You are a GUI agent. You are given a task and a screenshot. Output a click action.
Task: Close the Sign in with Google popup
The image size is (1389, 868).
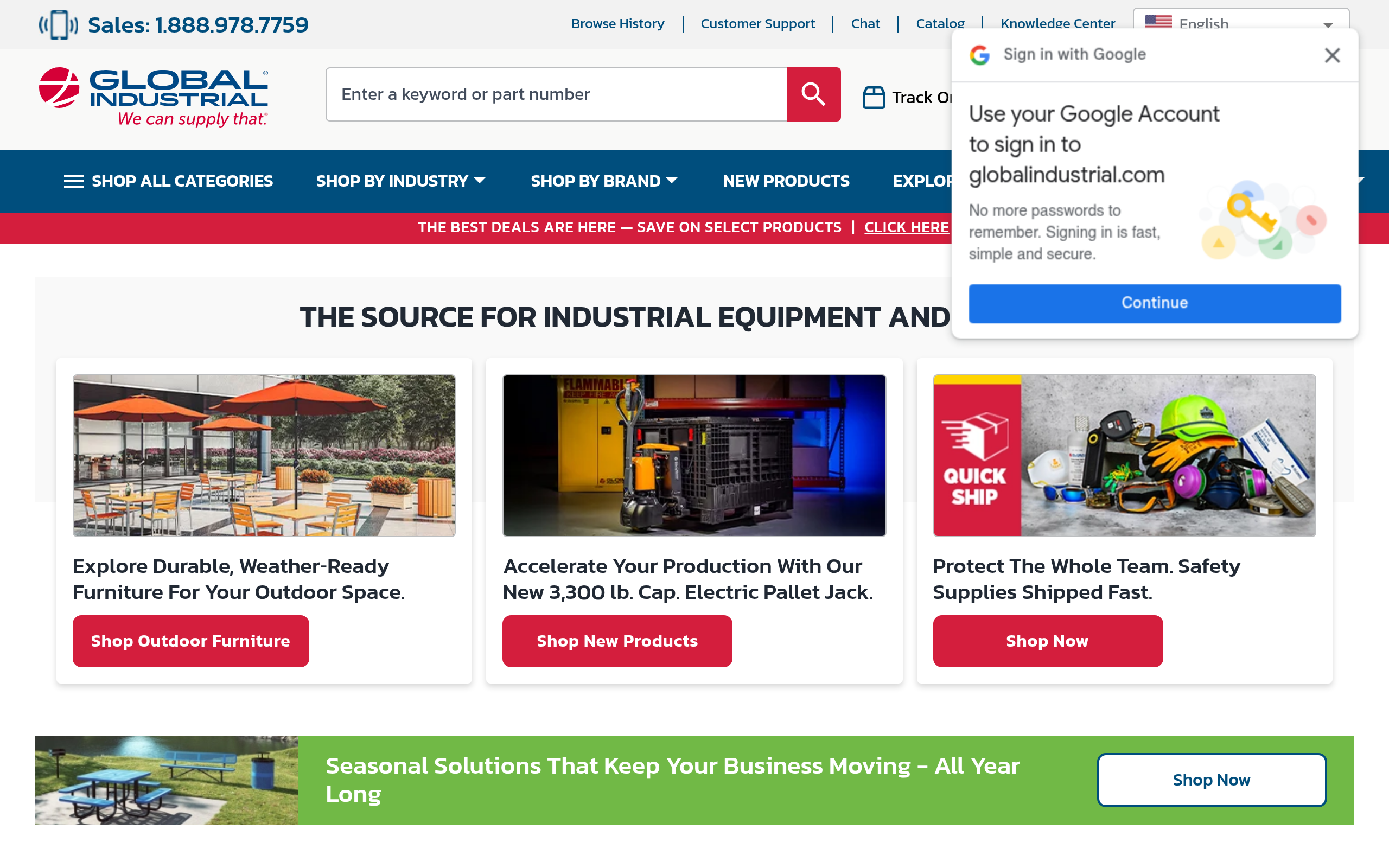tap(1332, 55)
